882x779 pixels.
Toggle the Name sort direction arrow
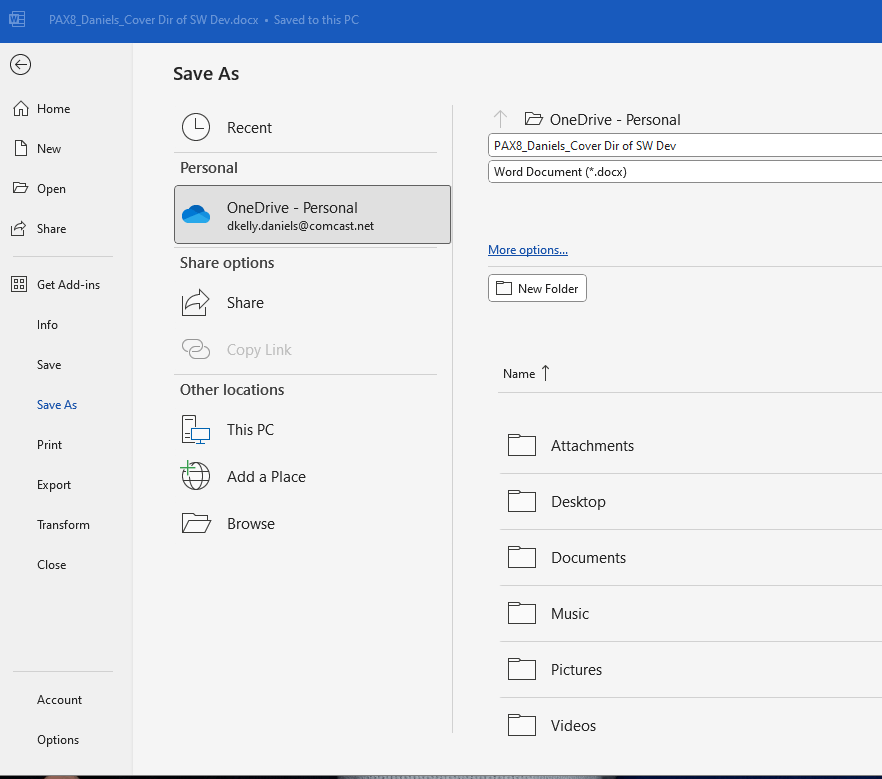click(x=546, y=373)
